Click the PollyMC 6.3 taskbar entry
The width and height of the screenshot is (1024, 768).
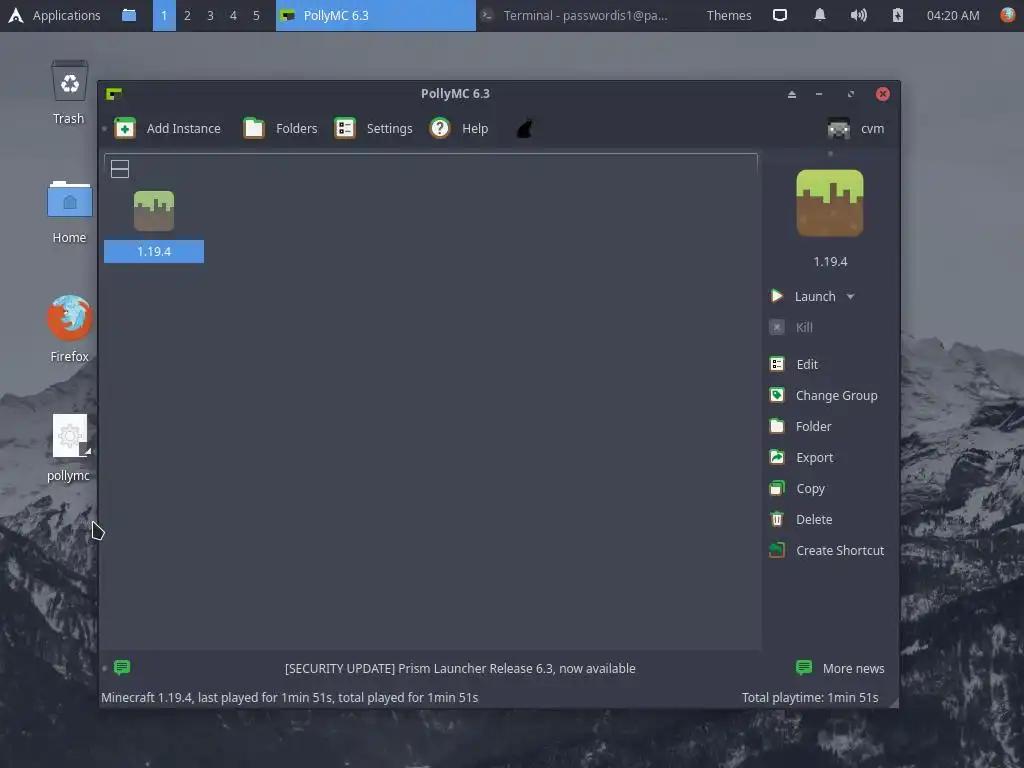(x=376, y=16)
